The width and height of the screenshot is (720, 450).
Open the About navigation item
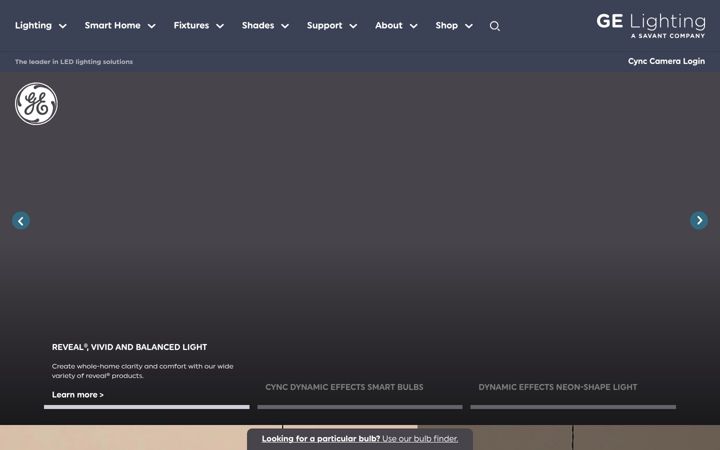point(388,26)
